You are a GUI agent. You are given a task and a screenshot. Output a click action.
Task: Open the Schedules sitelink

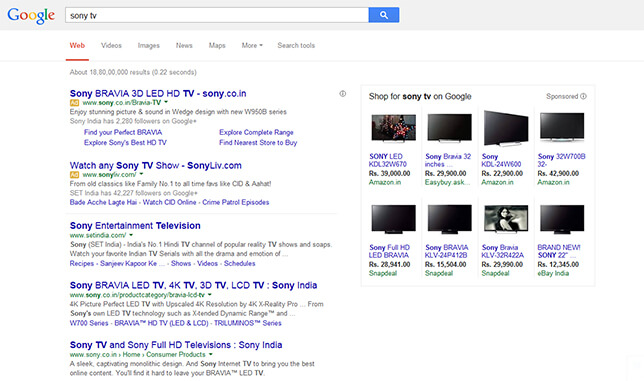[239, 264]
